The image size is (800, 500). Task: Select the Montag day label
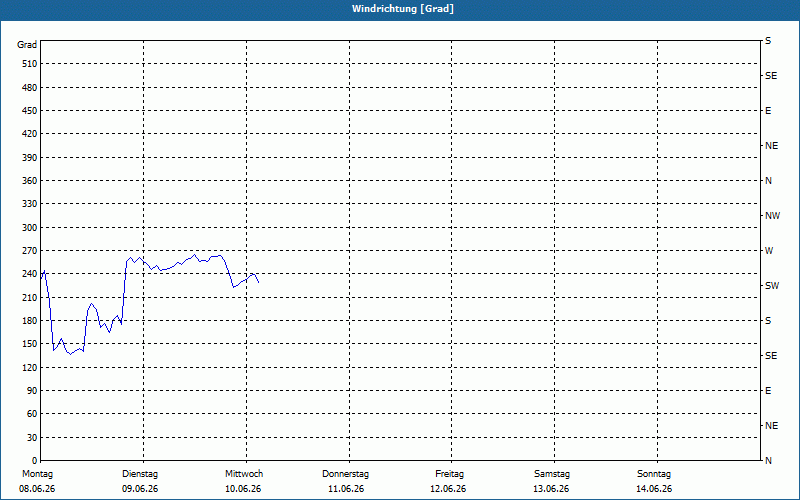[37, 474]
